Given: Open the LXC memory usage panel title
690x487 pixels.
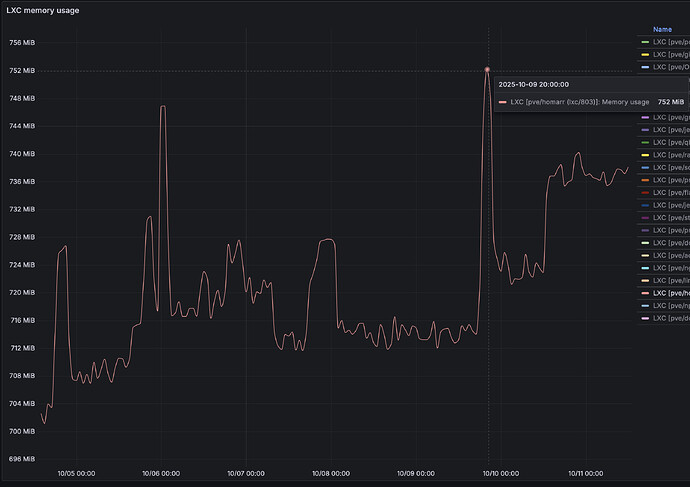Looking at the screenshot, I should coord(43,10).
